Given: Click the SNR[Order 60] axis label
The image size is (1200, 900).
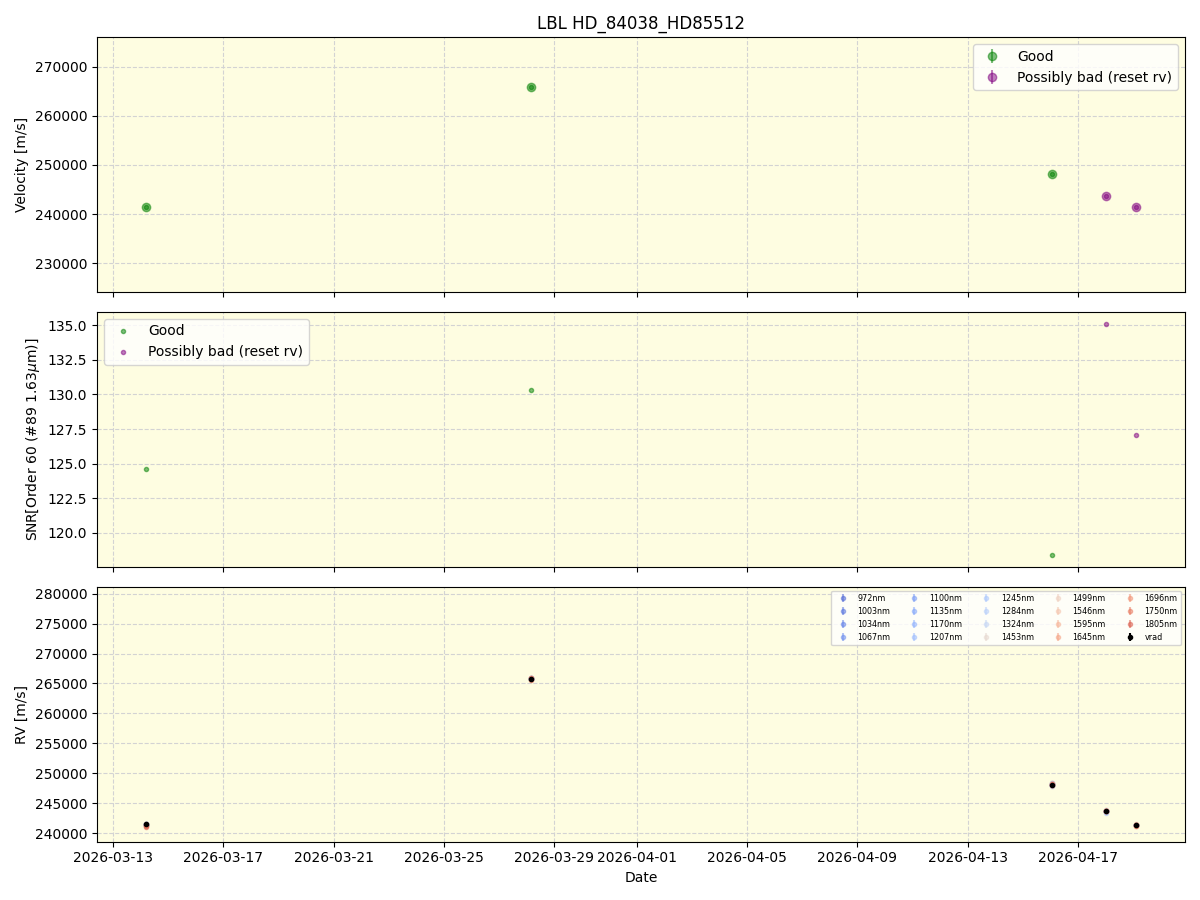Looking at the screenshot, I should click(x=31, y=439).
